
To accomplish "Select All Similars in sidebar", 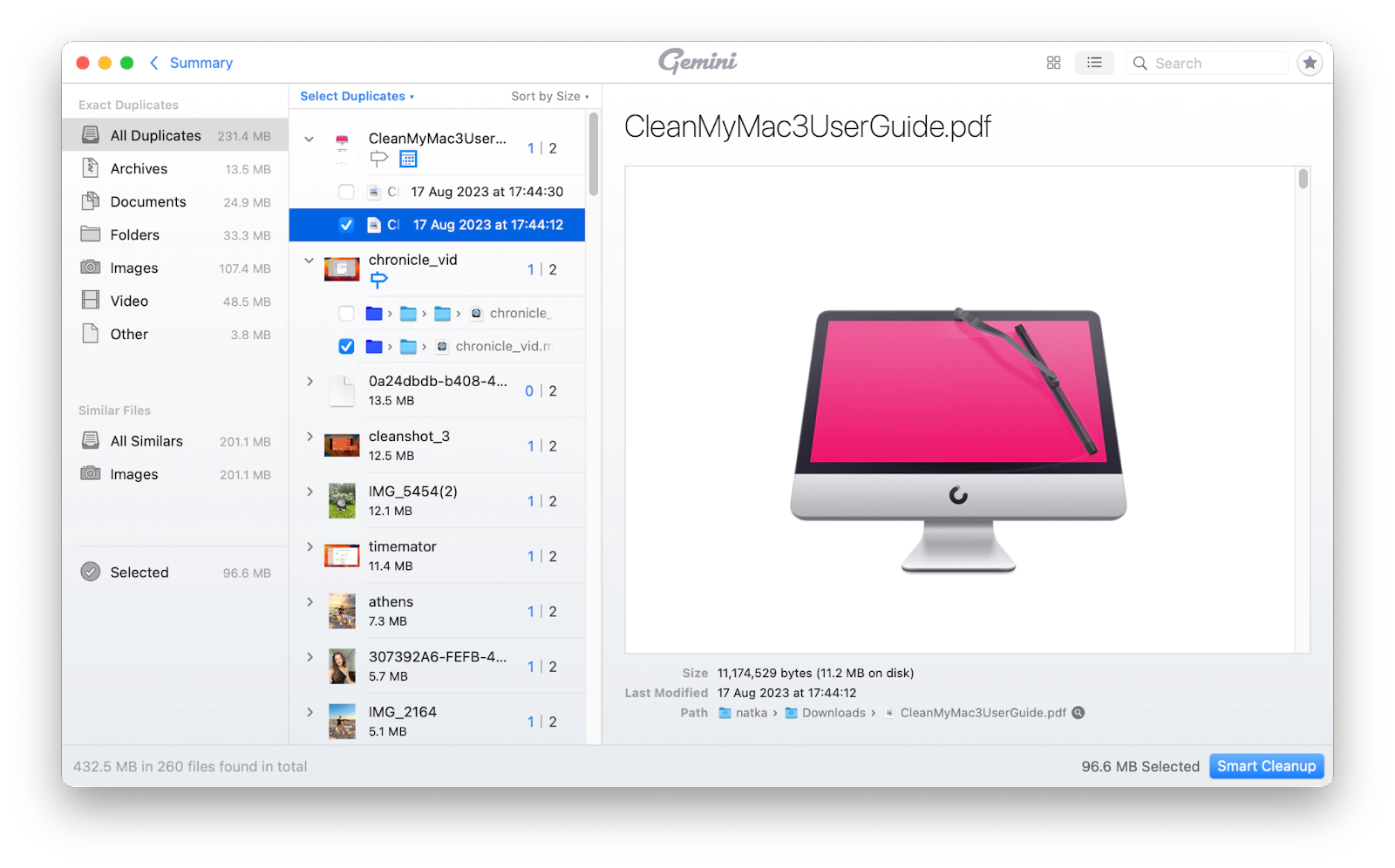I will [175, 441].
